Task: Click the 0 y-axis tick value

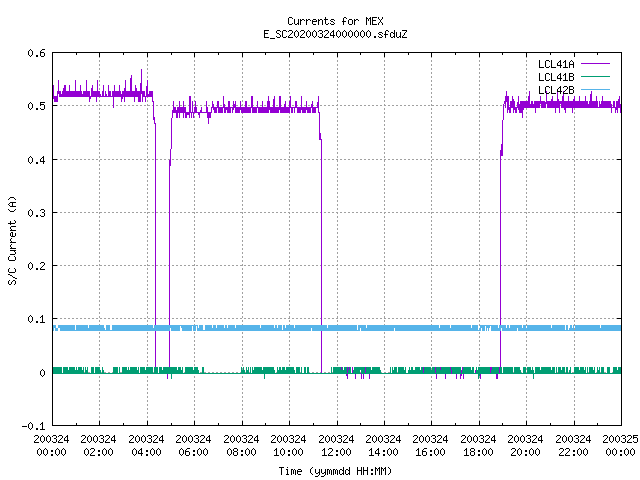Action: tap(42, 373)
